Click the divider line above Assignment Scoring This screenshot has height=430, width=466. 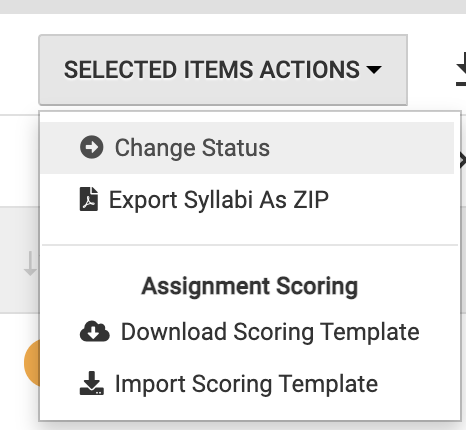(x=250, y=245)
